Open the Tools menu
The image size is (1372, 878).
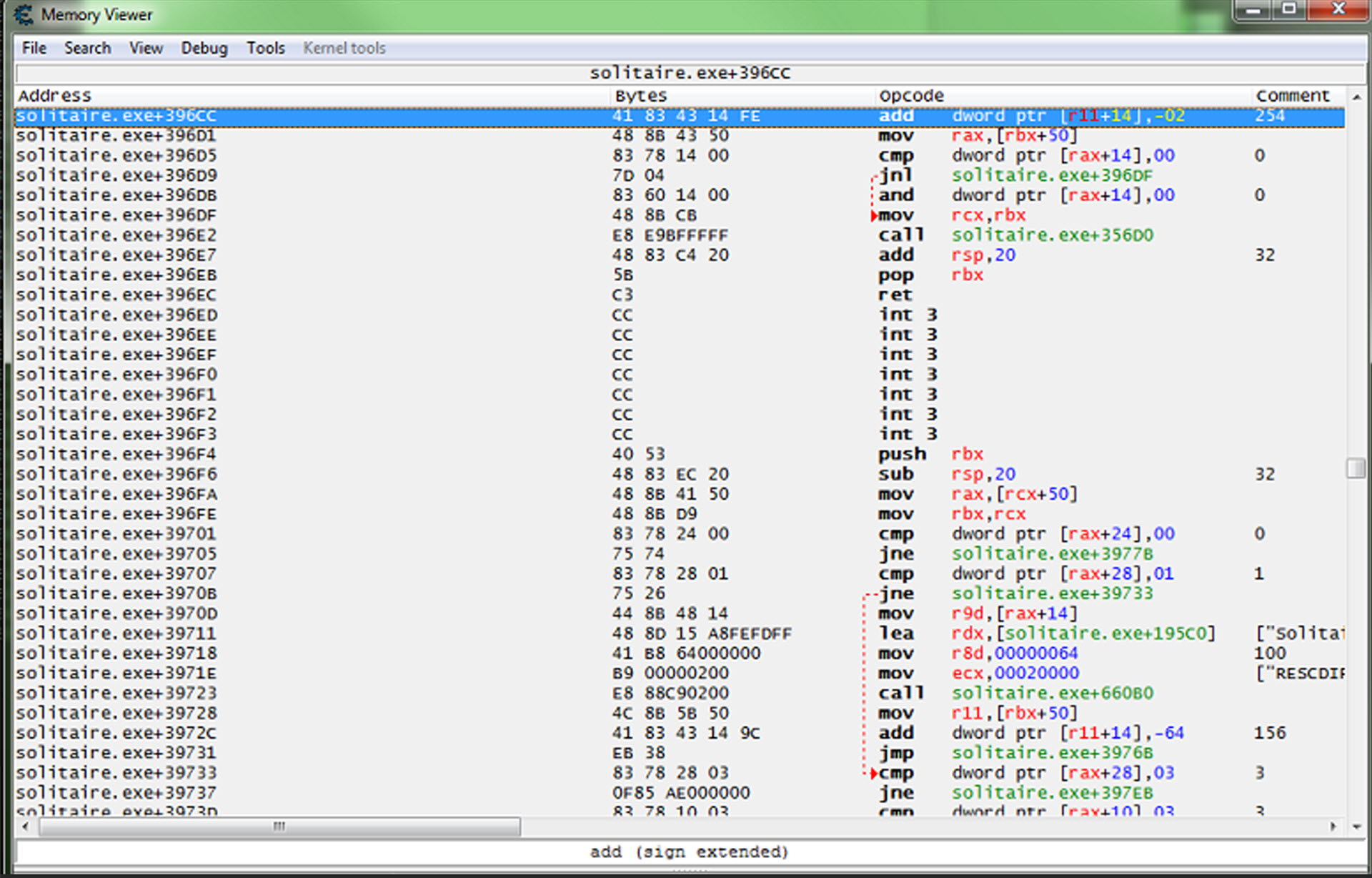click(266, 48)
